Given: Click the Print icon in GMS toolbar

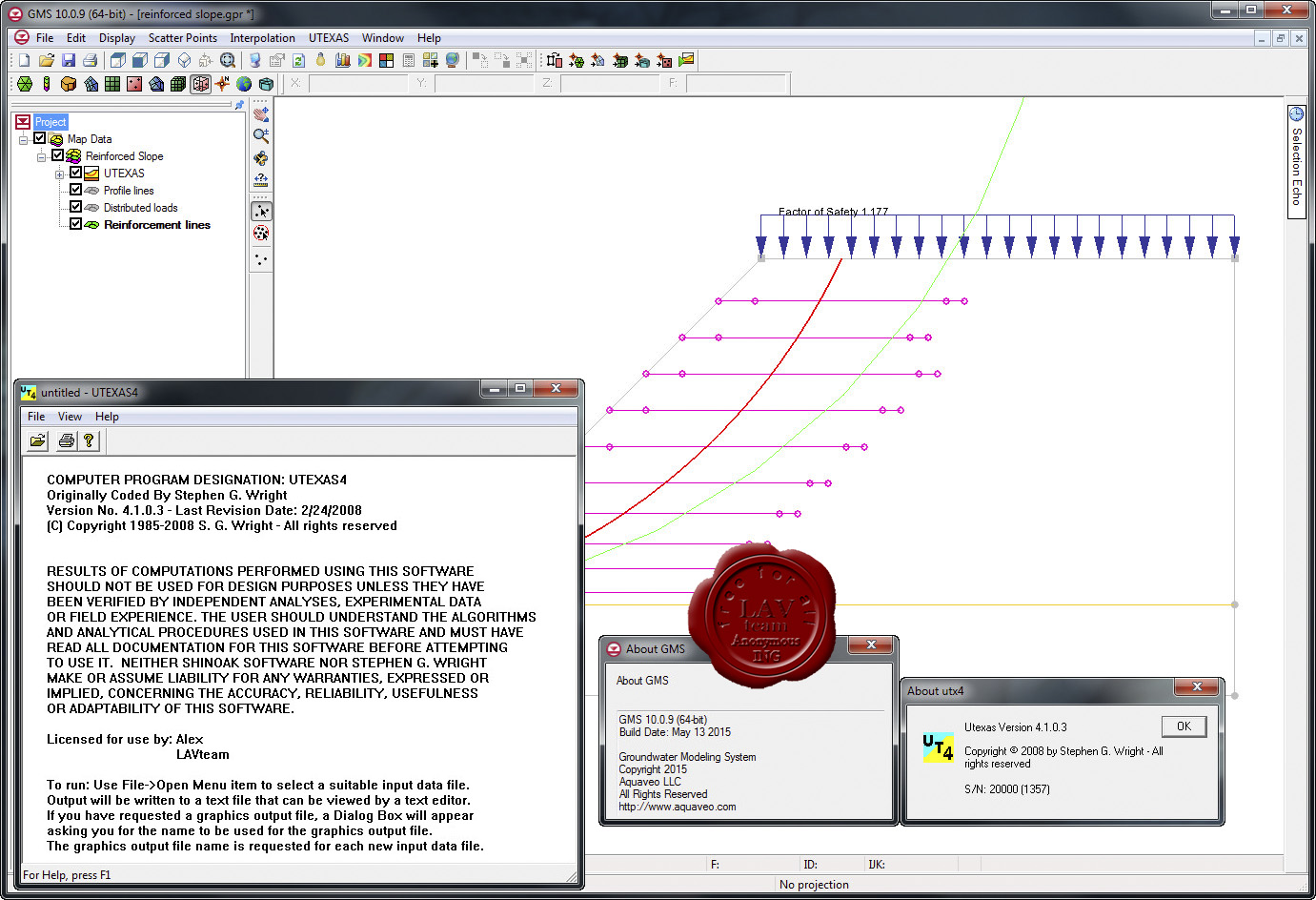Looking at the screenshot, I should click(91, 60).
